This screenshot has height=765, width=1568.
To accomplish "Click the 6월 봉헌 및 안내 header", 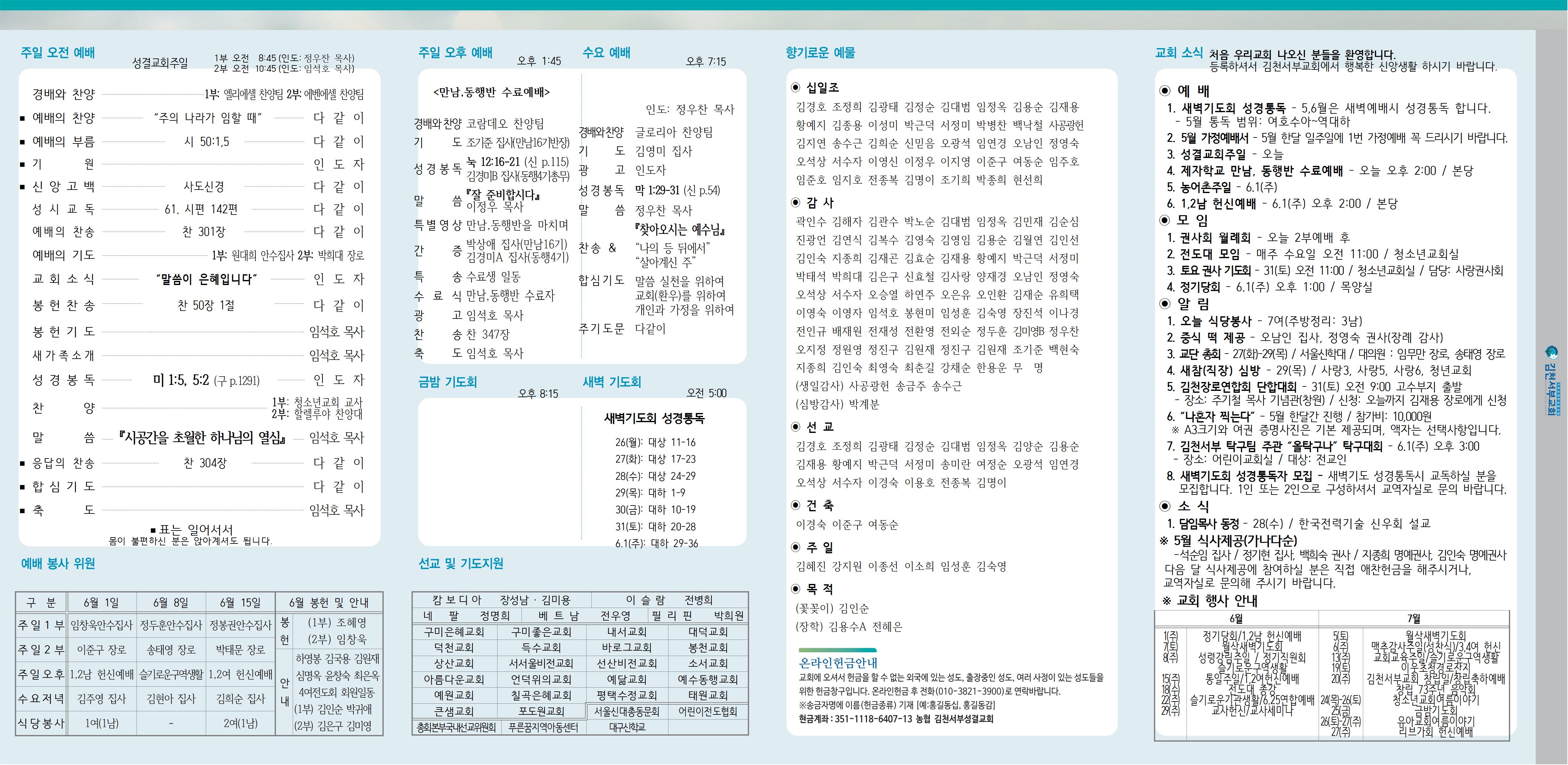I will pyautogui.click(x=329, y=603).
